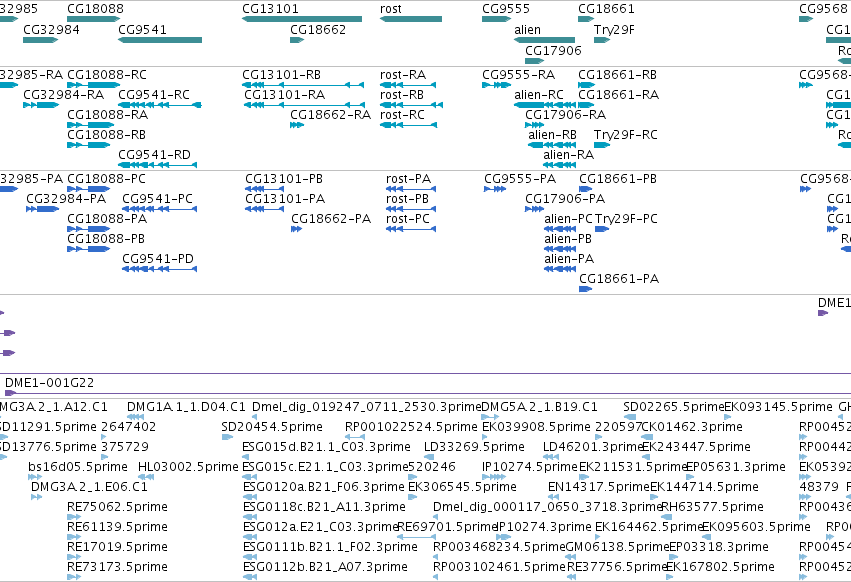Image resolution: width=851 pixels, height=582 pixels.
Task: Click the CG9555-PA protein label
Action: 520,179
